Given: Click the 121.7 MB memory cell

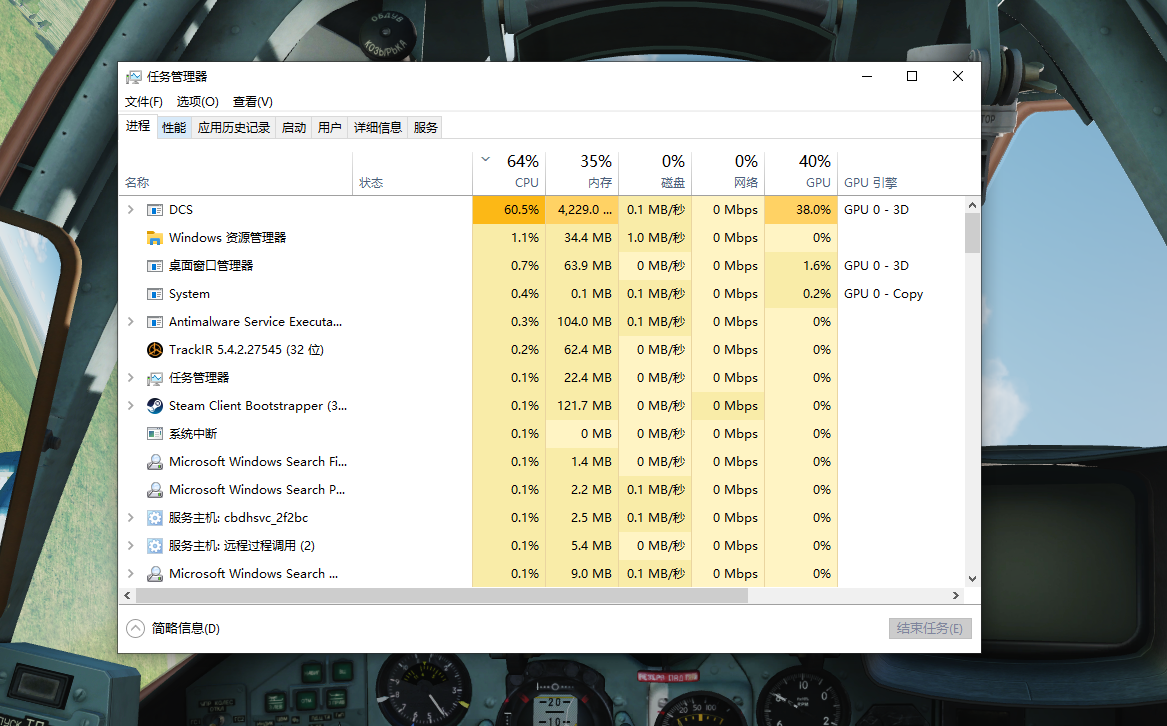Looking at the screenshot, I should [x=584, y=406].
